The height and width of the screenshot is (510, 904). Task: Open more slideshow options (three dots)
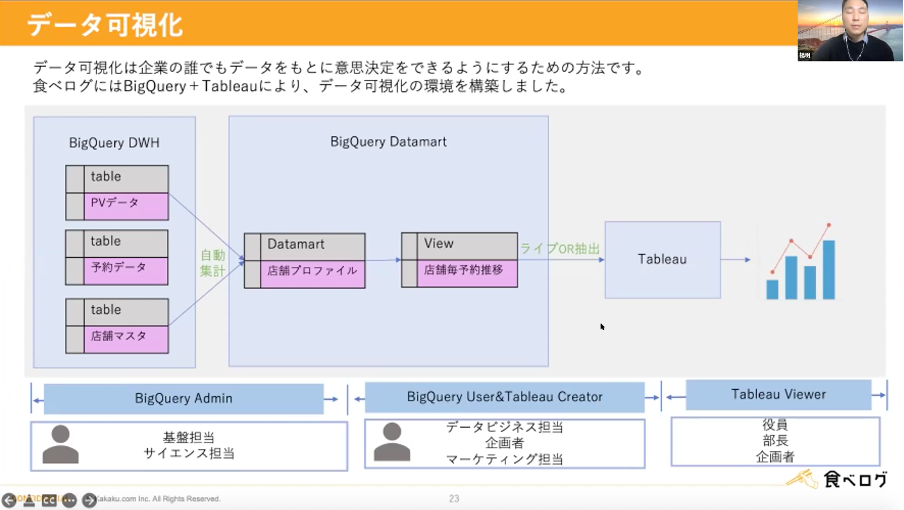[69, 500]
